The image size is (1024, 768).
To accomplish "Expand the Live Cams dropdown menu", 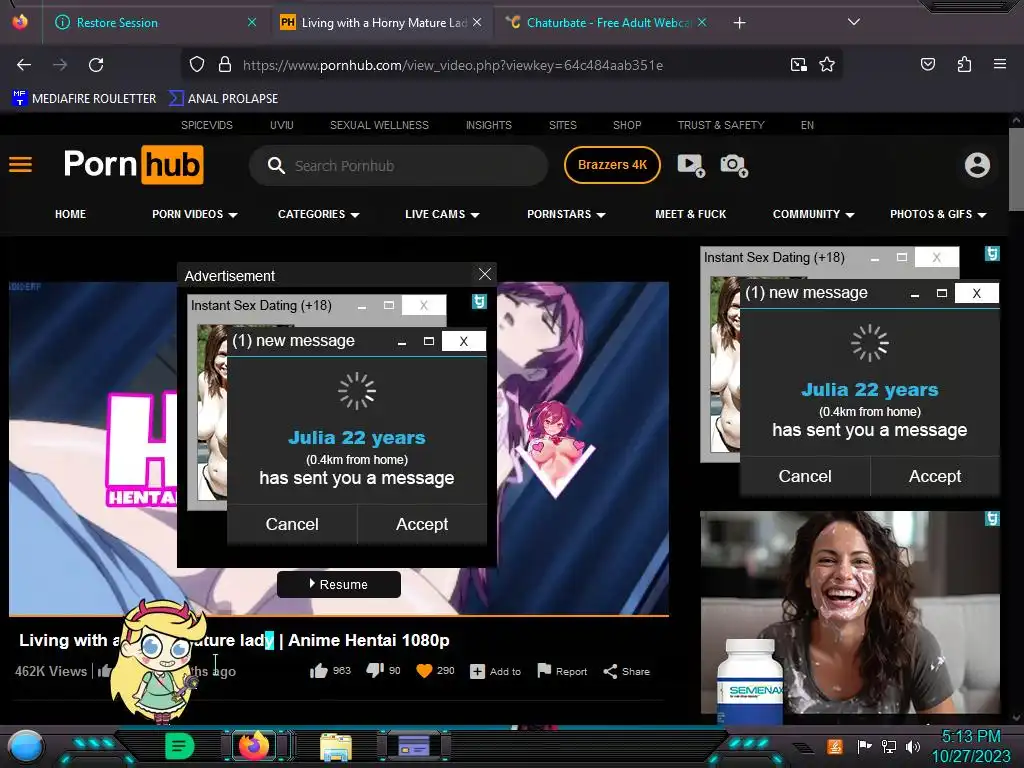I will coord(442,214).
